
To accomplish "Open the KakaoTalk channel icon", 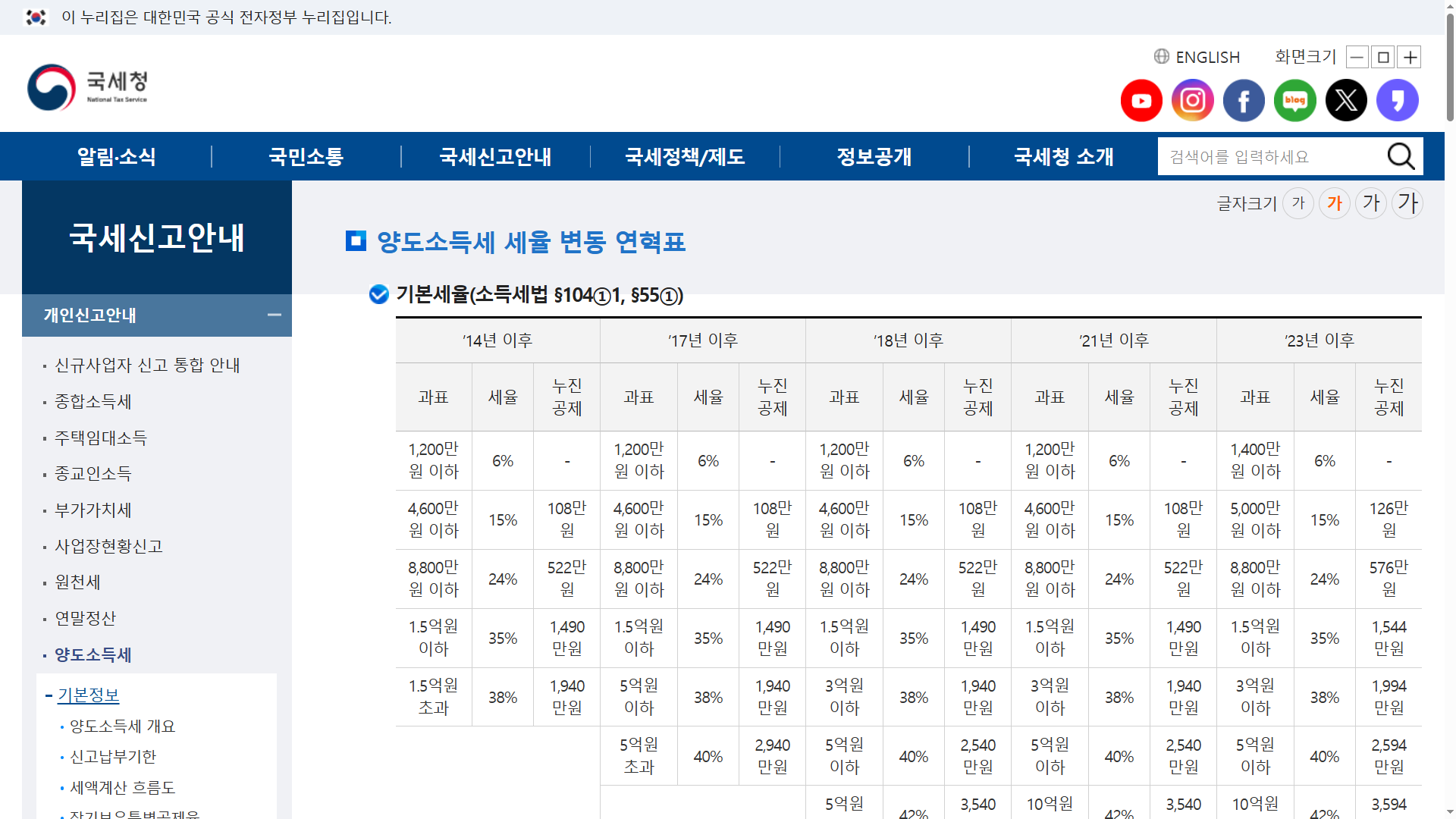I will (1397, 100).
